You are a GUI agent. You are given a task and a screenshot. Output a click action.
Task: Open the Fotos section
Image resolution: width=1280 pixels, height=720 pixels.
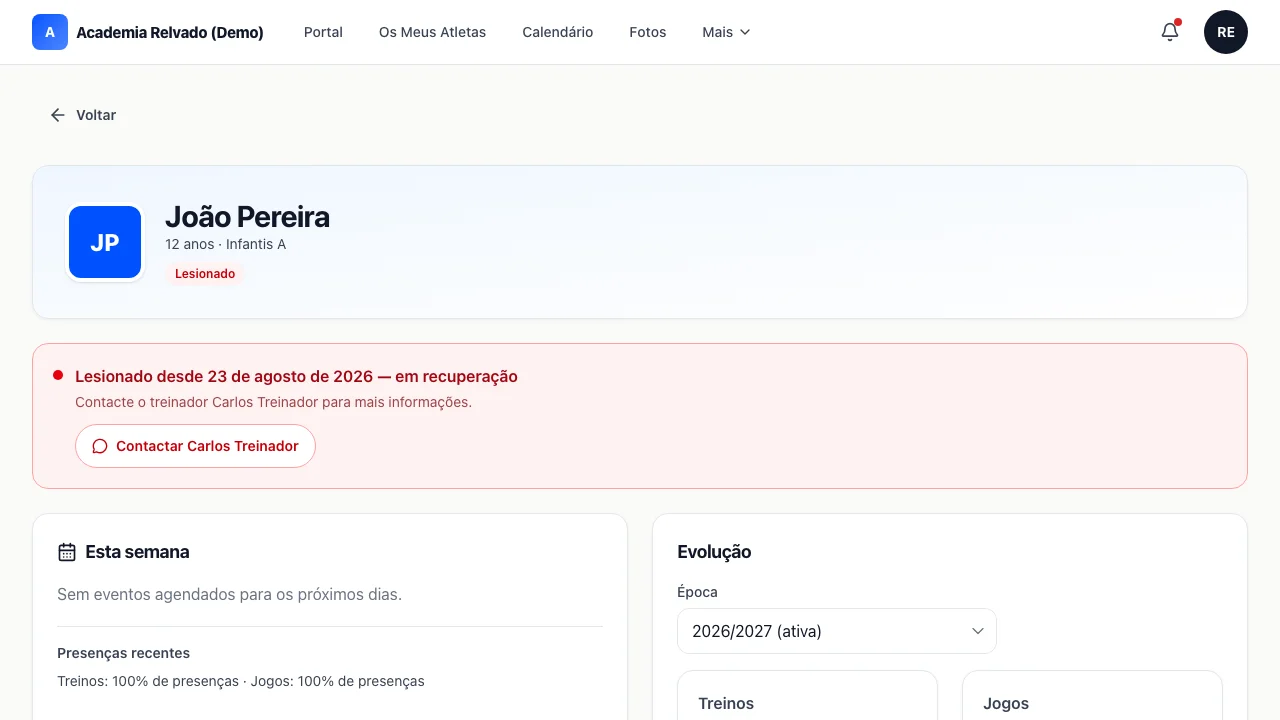pyautogui.click(x=648, y=32)
